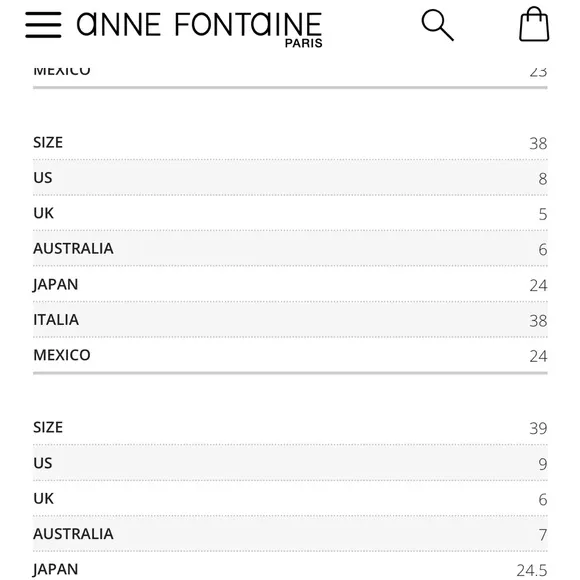
Task: Open the shopping bag cart
Action: point(534,24)
